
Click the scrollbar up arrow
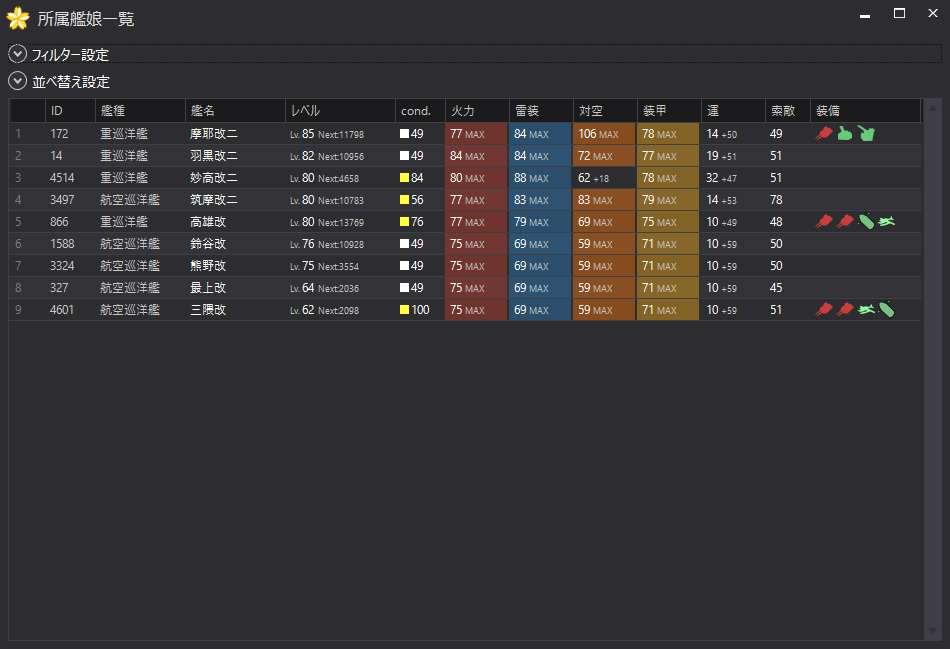point(932,108)
